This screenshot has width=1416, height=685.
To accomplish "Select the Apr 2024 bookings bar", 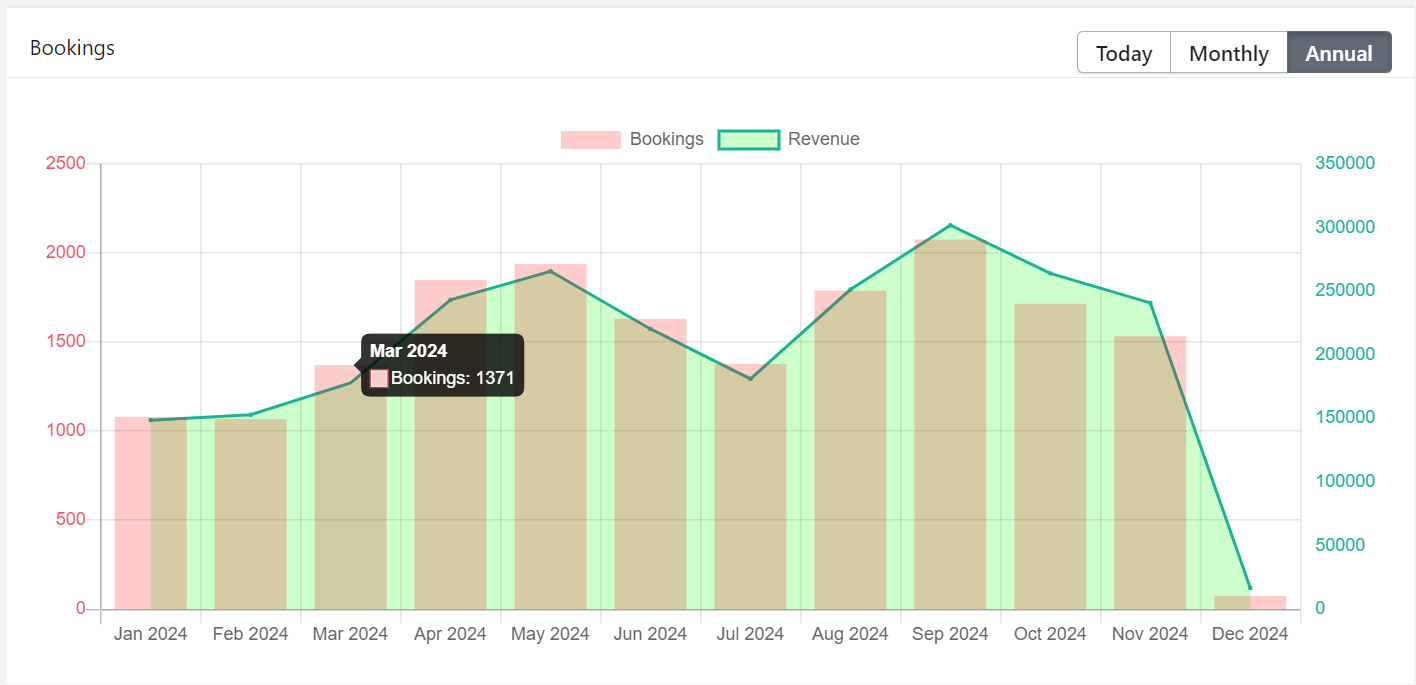I will [451, 445].
